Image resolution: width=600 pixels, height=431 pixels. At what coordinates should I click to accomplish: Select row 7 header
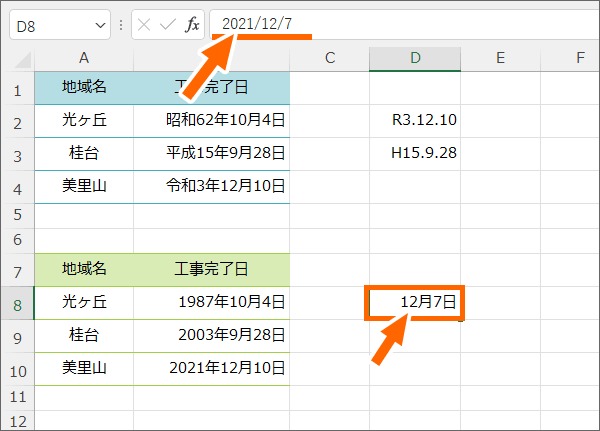[18, 270]
